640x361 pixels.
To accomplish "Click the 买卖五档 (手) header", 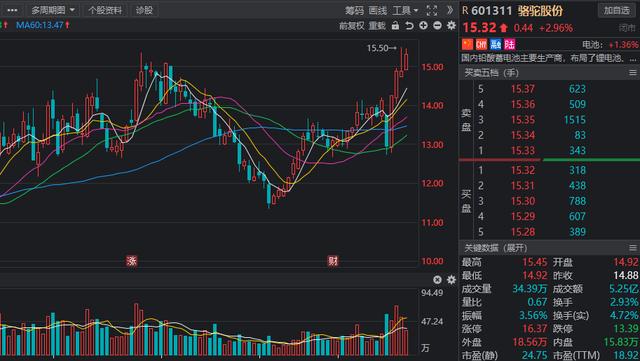I will (491, 73).
